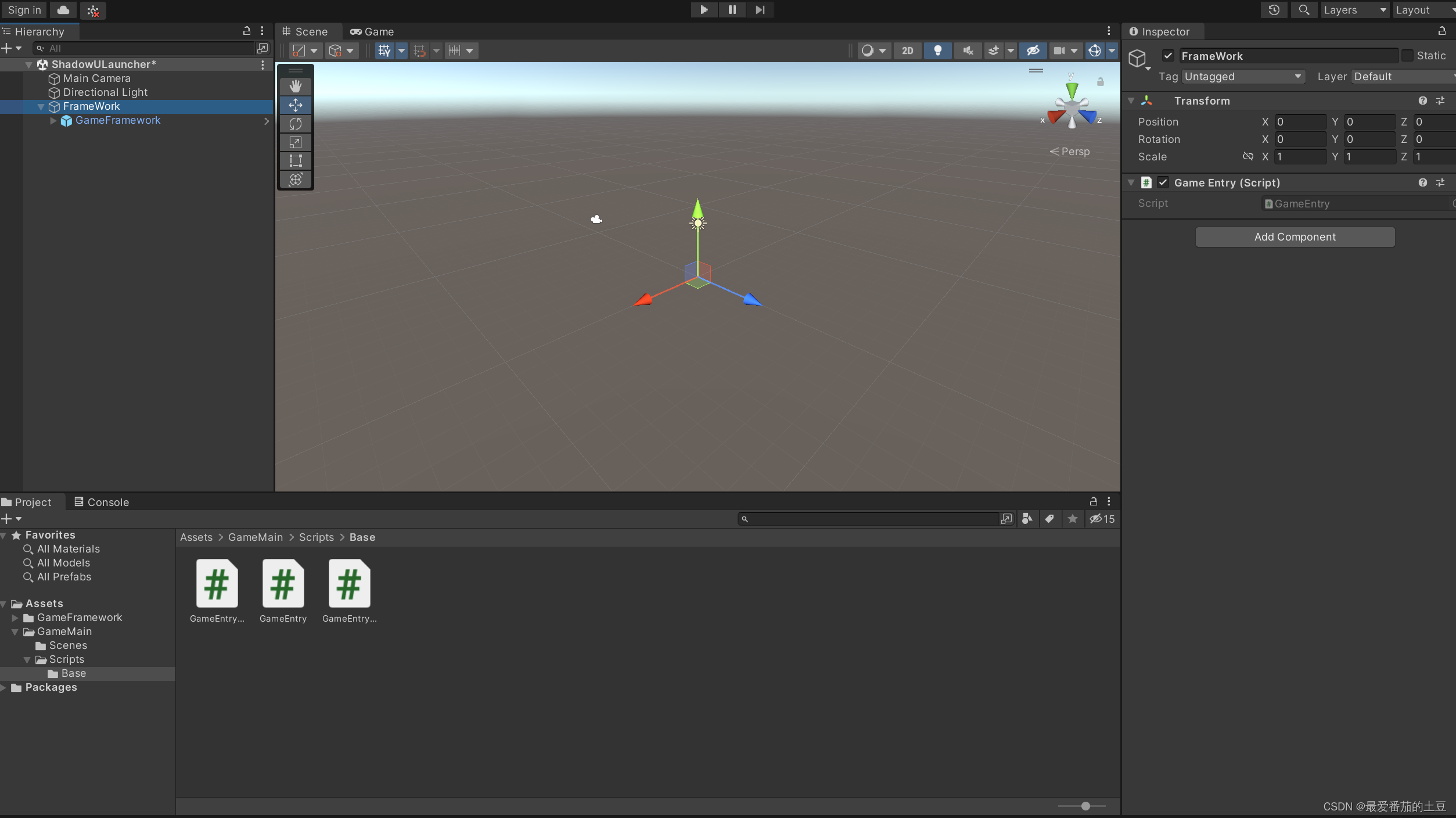Open the Tag Untagged dropdown

(1243, 77)
